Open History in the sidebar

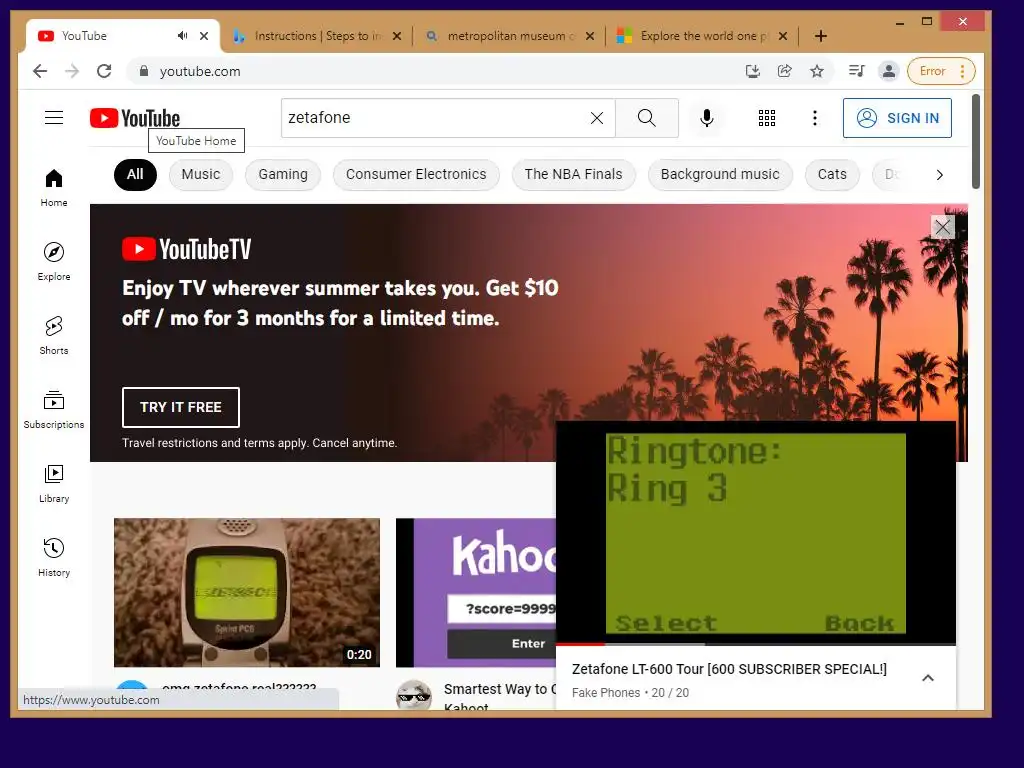tap(54, 557)
